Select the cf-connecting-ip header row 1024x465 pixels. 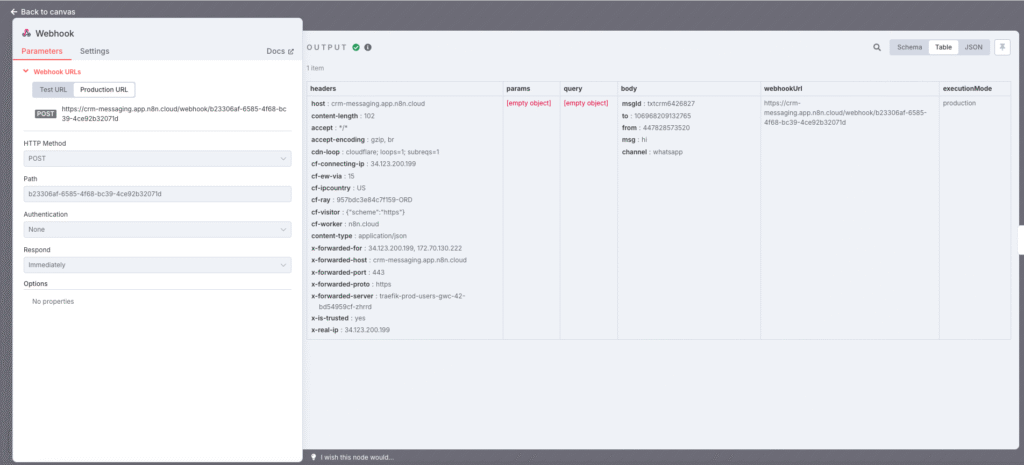(363, 164)
